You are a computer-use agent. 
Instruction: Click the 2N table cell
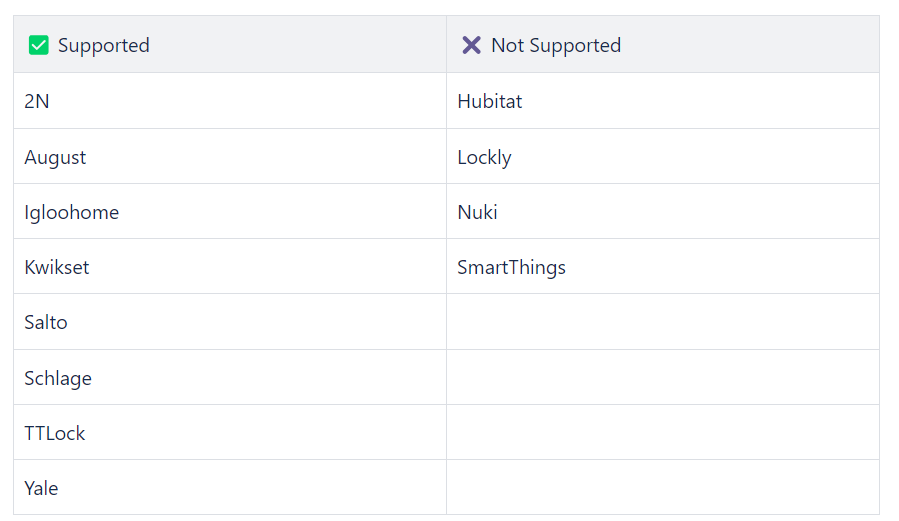pos(230,101)
